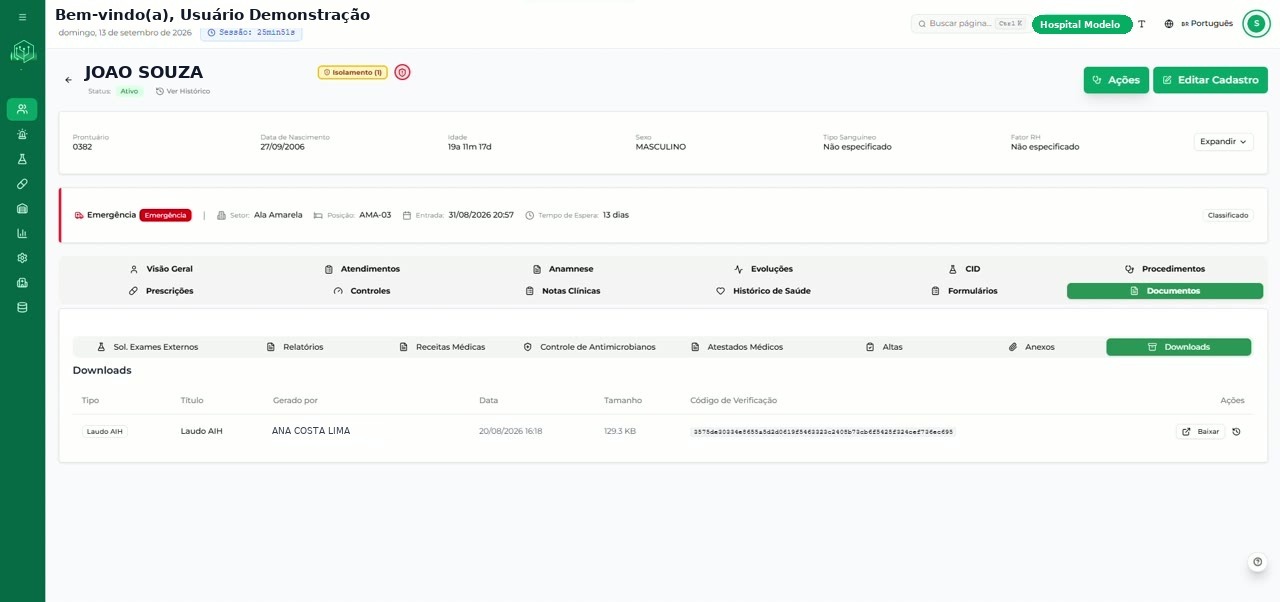
Task: Open the laboratory flask icon in sidebar
Action: (22, 159)
